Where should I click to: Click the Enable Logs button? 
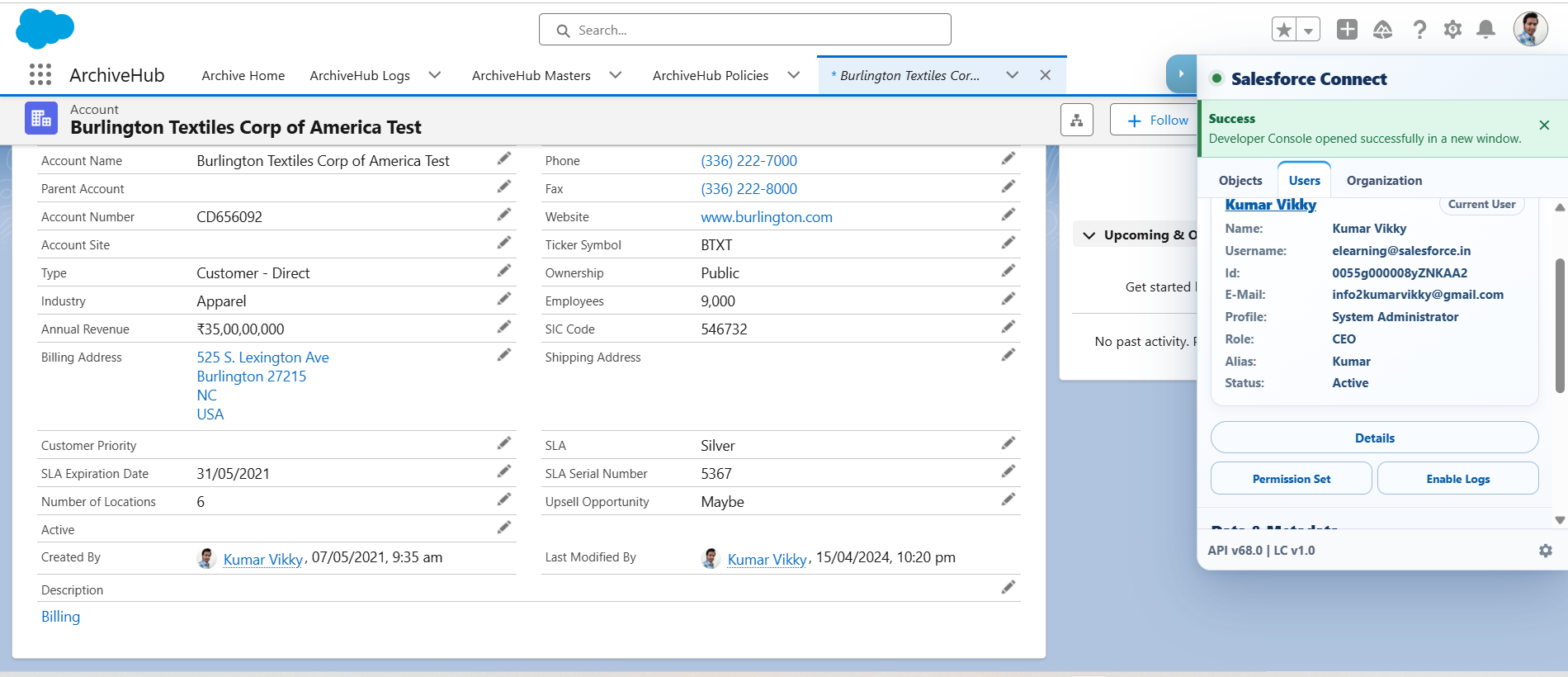click(x=1458, y=479)
